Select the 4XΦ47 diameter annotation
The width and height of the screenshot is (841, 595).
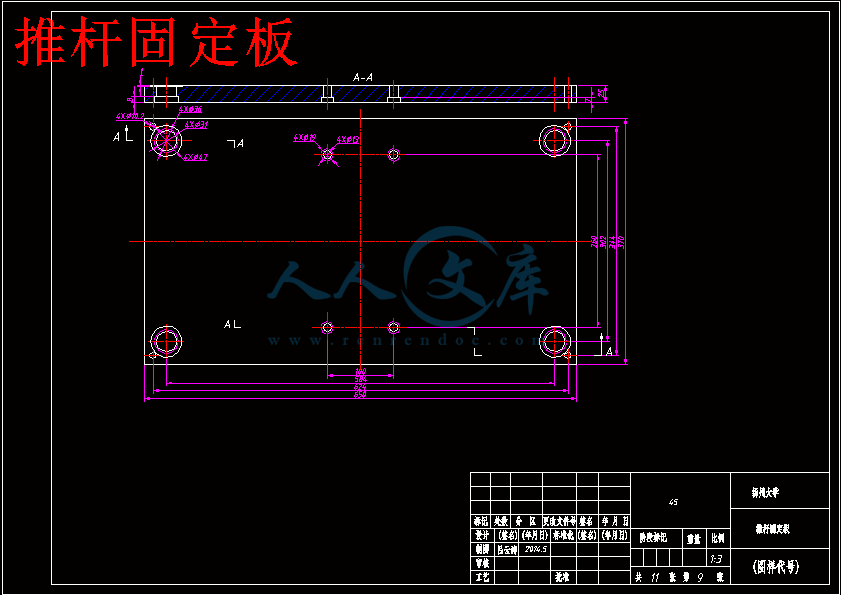coord(196,157)
